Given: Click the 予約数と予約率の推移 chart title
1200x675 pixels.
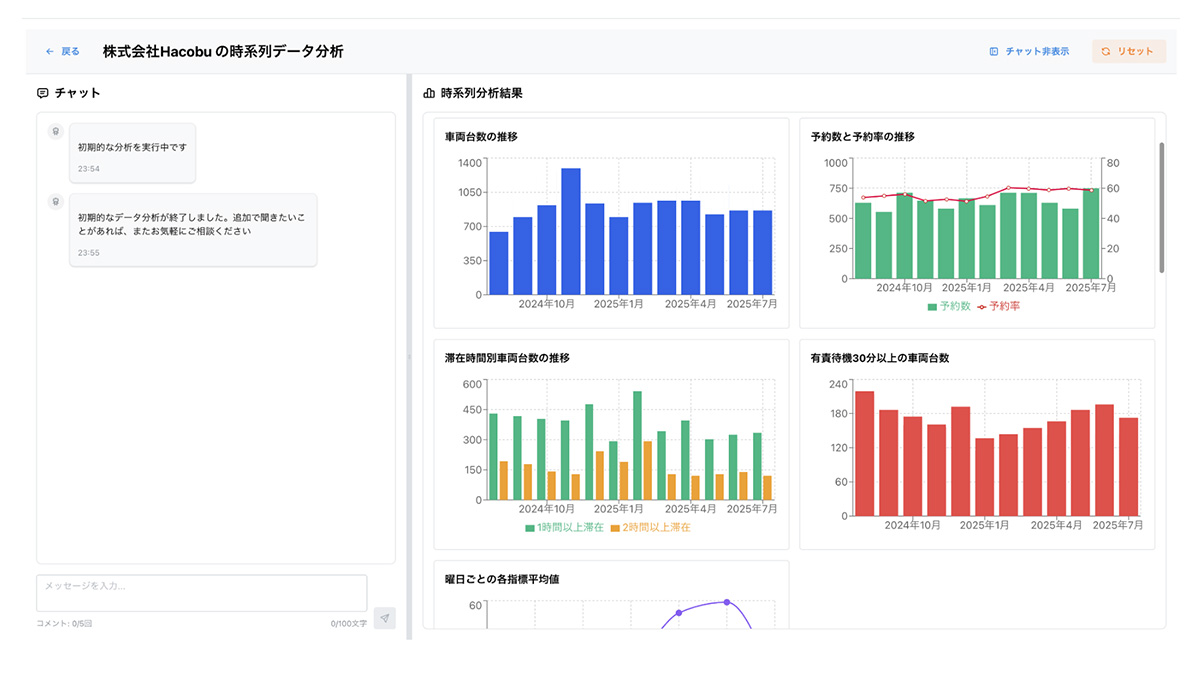Looking at the screenshot, I should pos(862,136).
